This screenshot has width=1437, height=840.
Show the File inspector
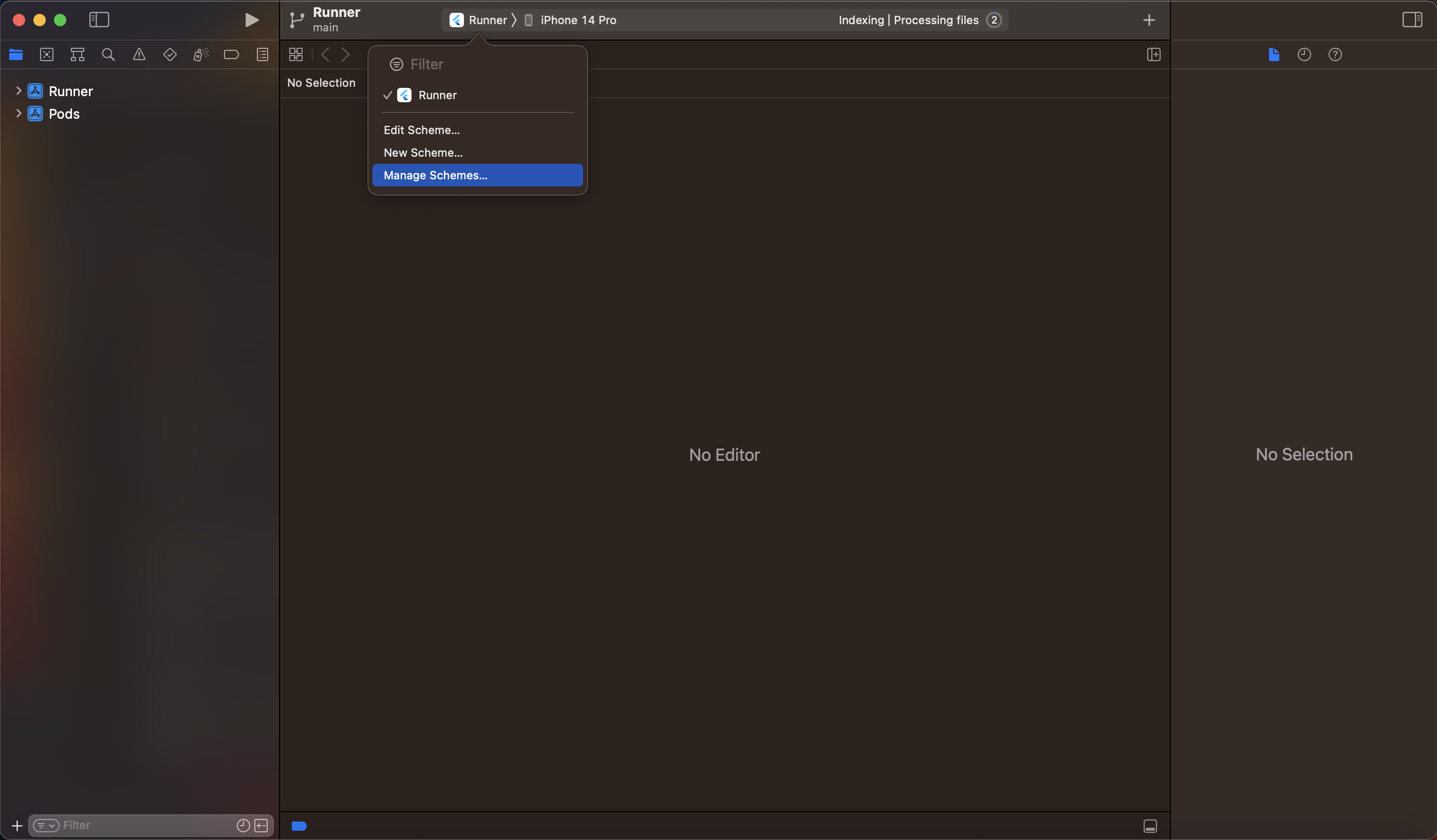click(x=1274, y=55)
